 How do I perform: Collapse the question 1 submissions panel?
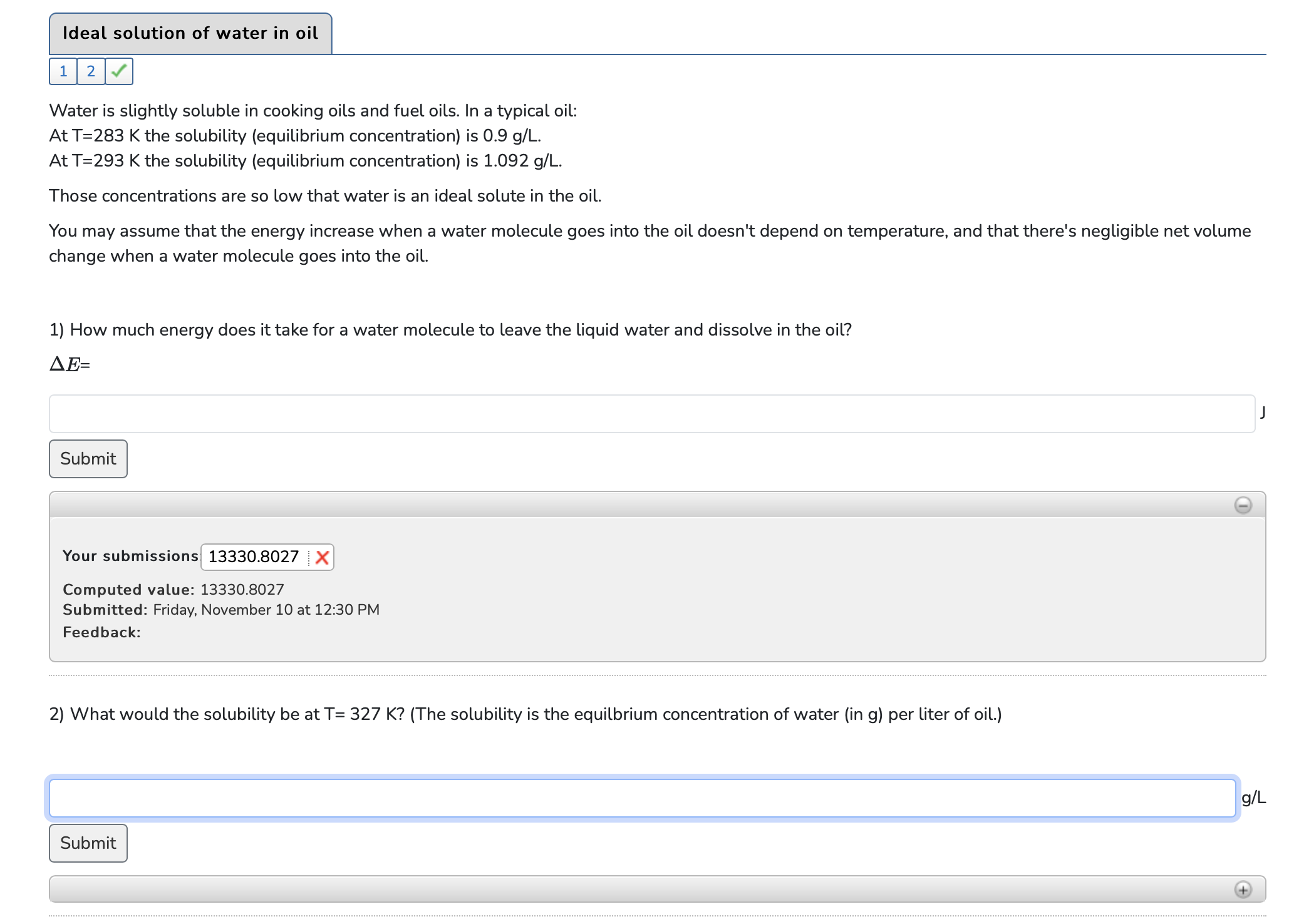click(1243, 505)
